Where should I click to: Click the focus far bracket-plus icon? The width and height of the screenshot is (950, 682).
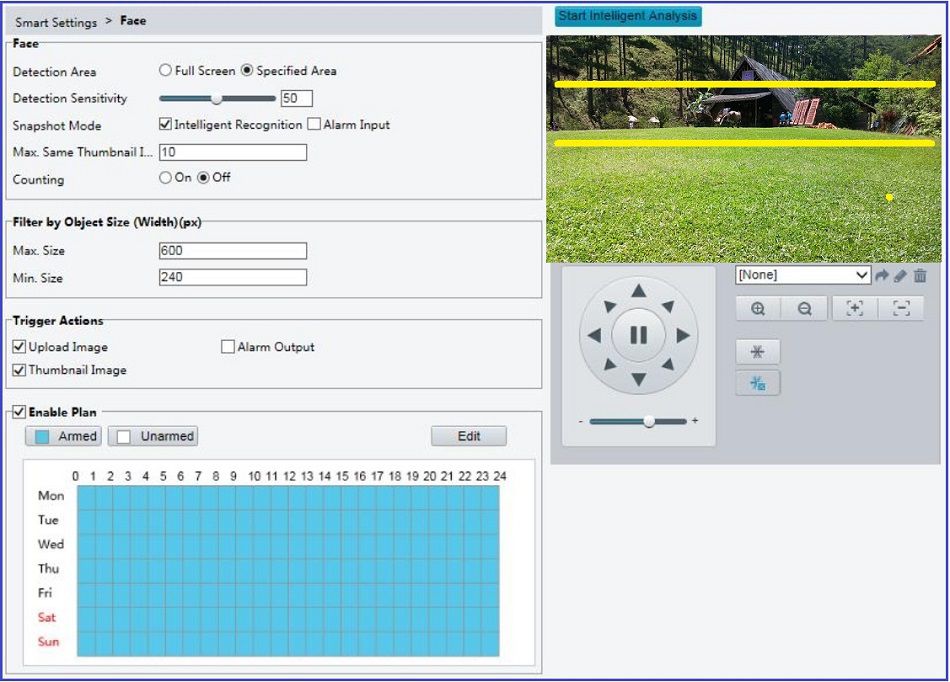[855, 309]
